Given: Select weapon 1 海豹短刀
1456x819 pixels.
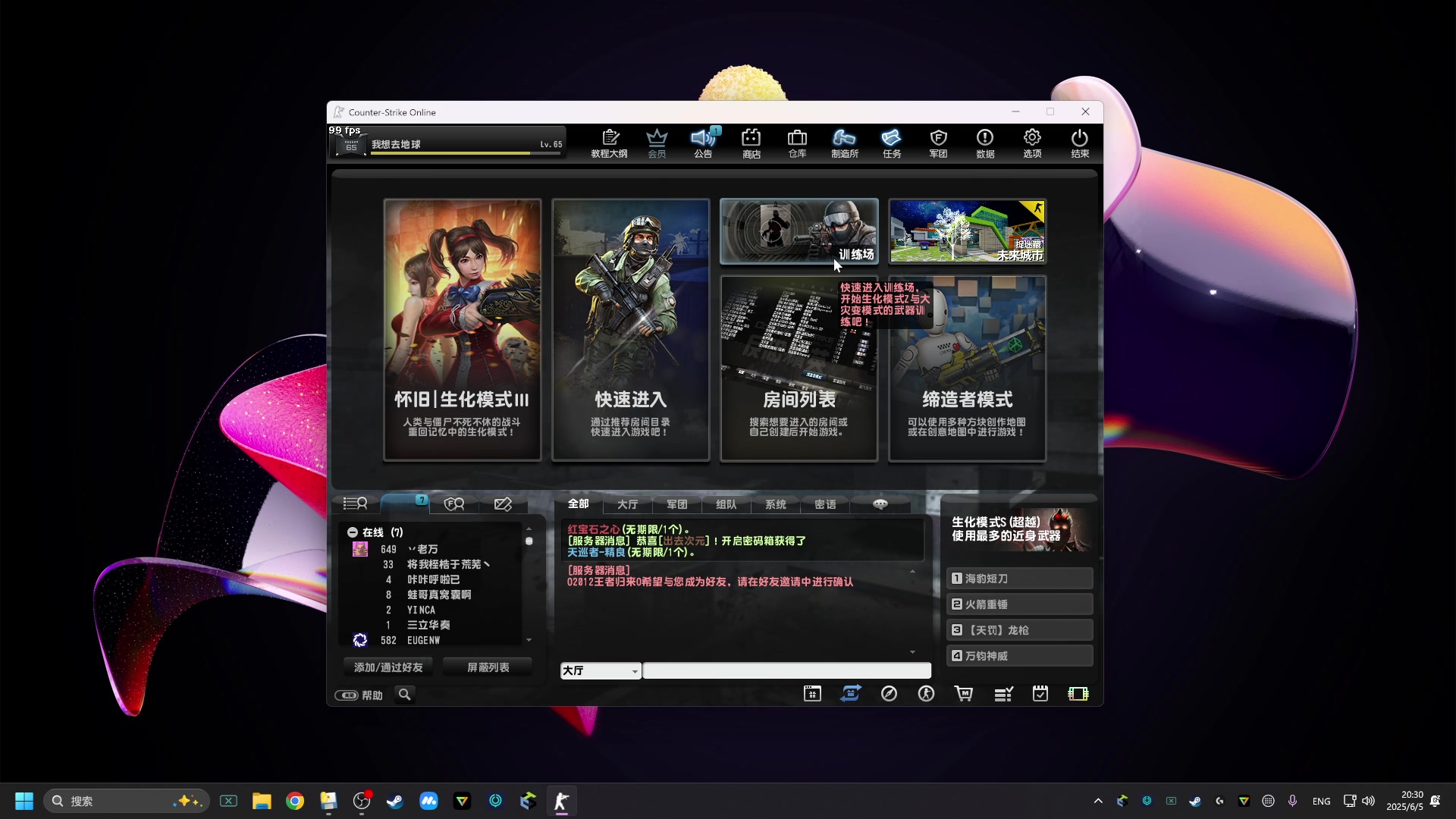Looking at the screenshot, I should 1020,579.
